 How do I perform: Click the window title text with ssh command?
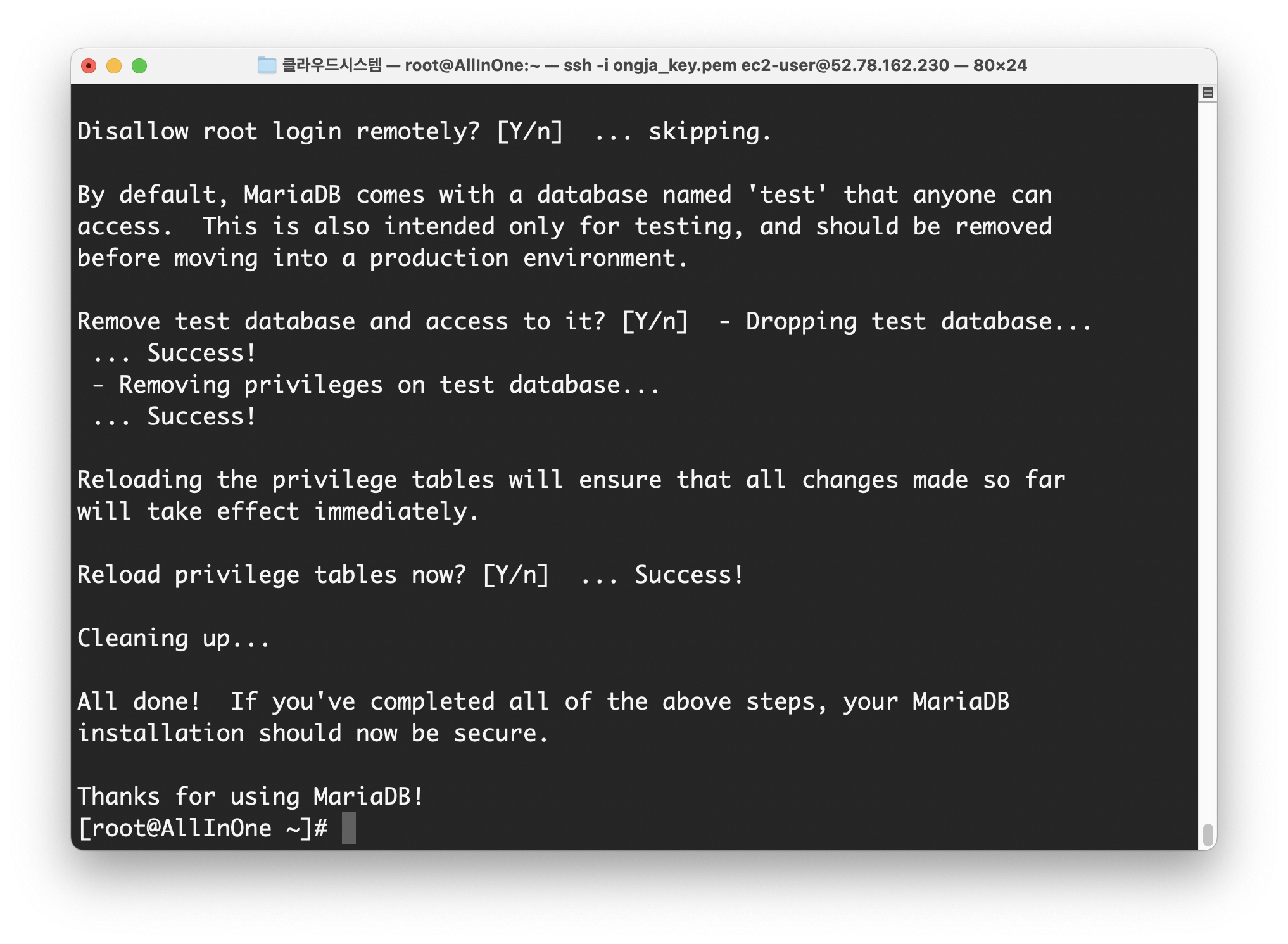653,65
